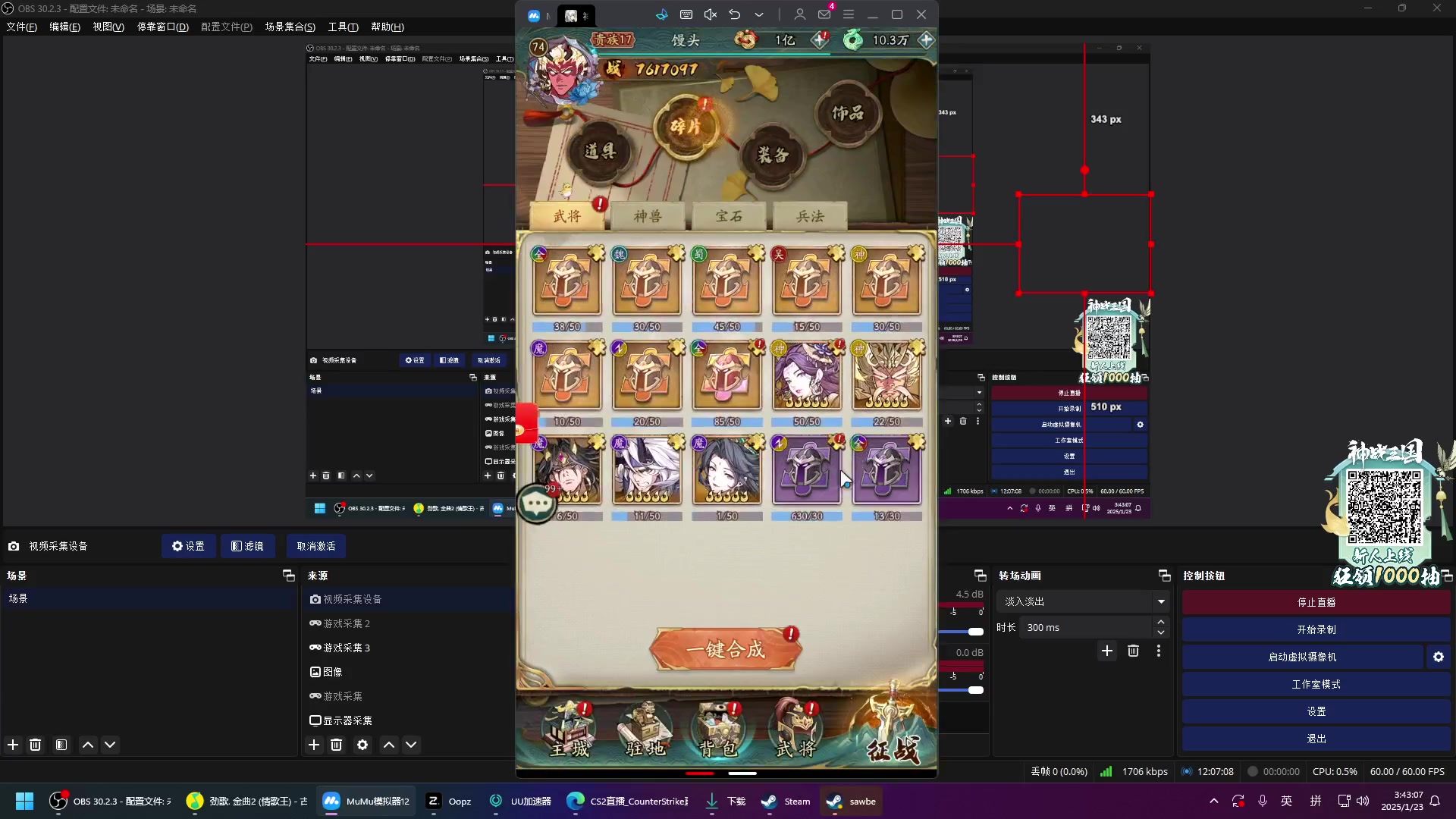Open 驻地 garrison screen
The height and width of the screenshot is (819, 1456).
click(644, 730)
